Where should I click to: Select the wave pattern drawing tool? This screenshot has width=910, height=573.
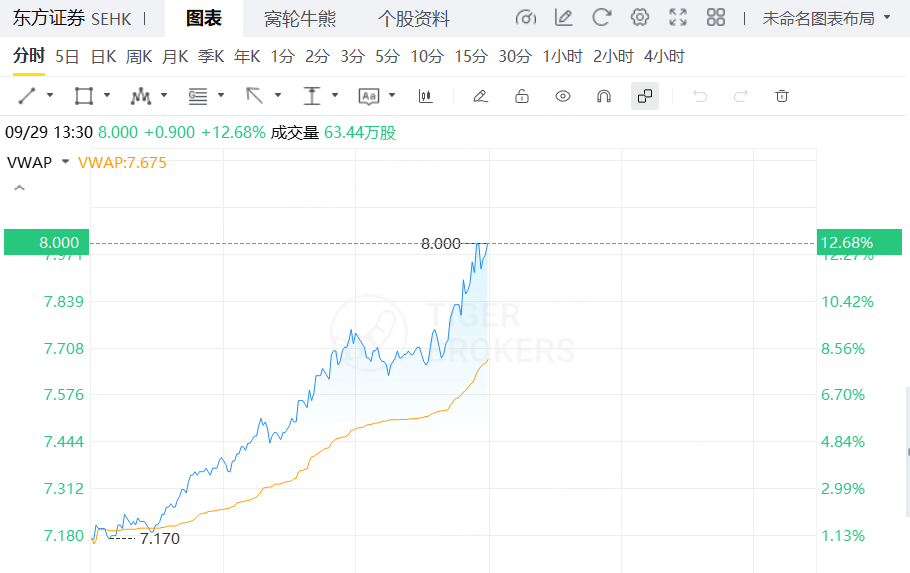click(140, 96)
